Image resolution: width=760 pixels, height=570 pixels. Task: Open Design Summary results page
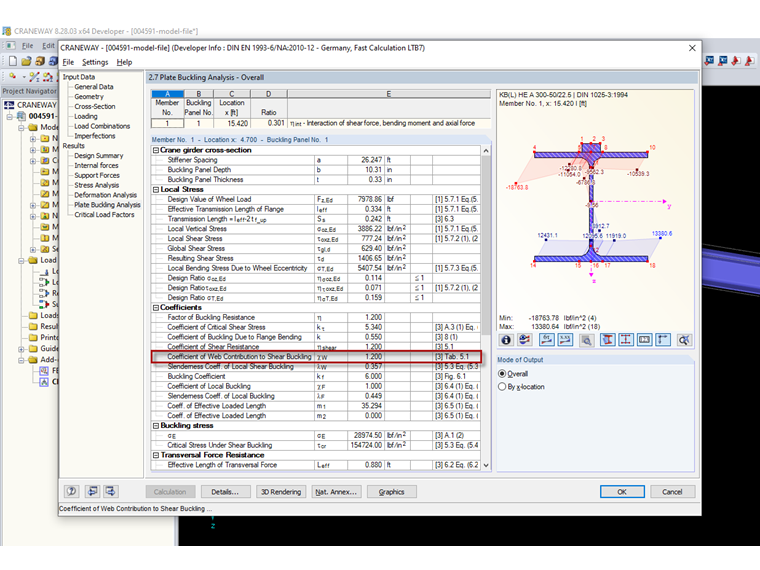click(98, 156)
